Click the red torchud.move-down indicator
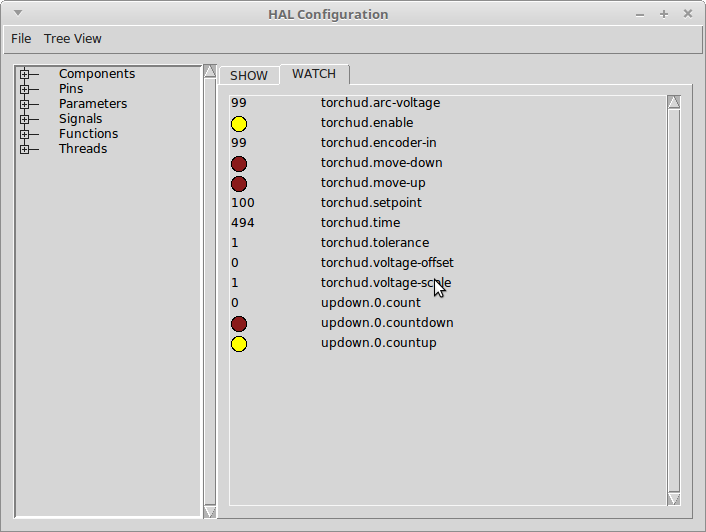 [239, 164]
